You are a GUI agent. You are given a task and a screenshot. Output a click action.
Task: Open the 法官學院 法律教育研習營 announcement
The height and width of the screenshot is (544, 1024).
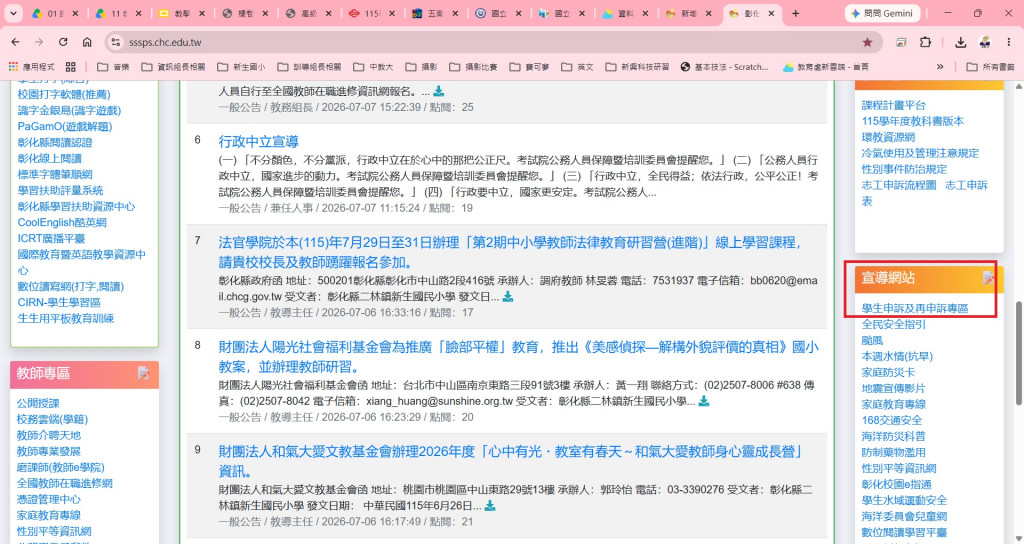point(510,252)
